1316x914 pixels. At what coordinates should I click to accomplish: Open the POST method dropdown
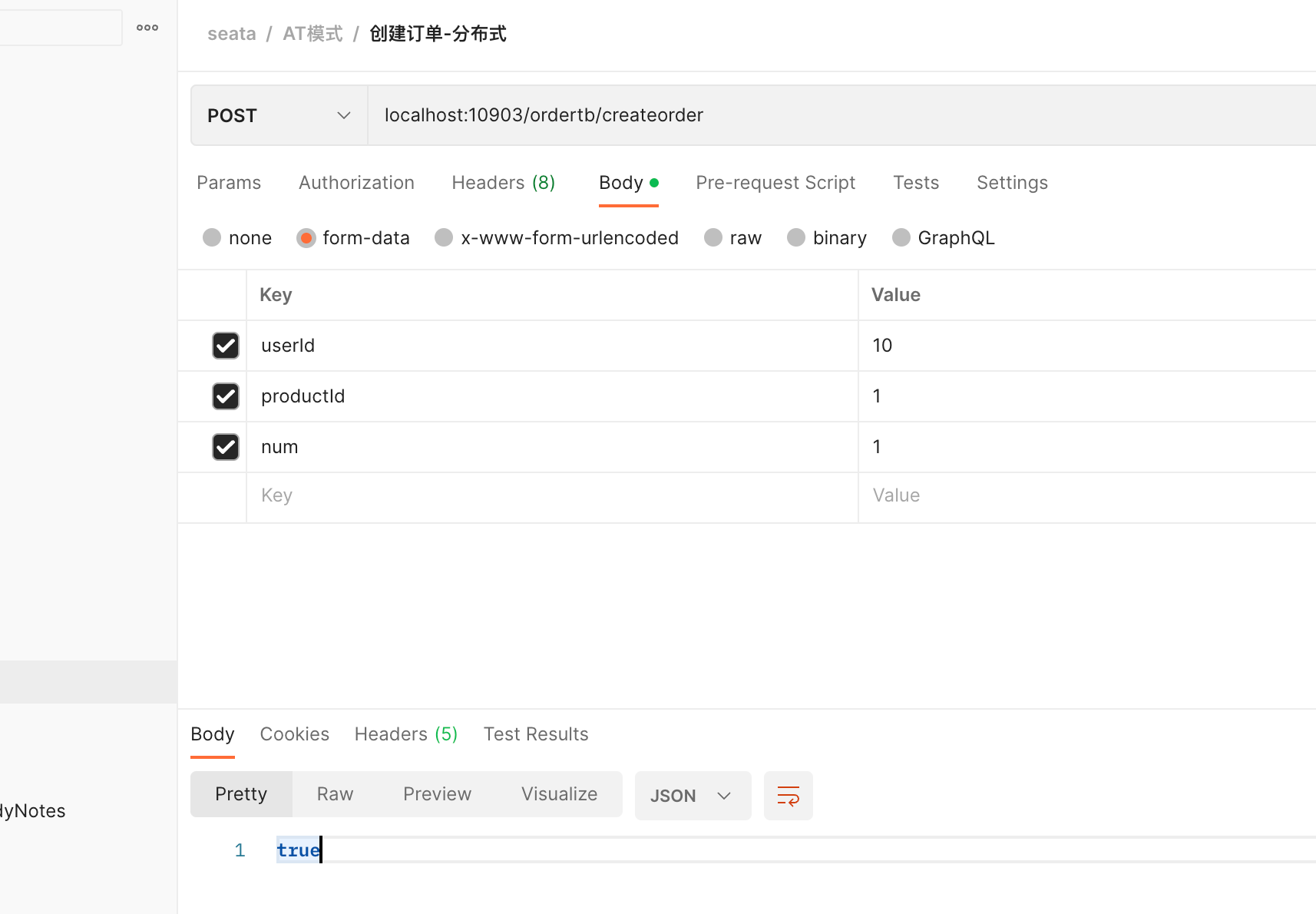(x=279, y=115)
